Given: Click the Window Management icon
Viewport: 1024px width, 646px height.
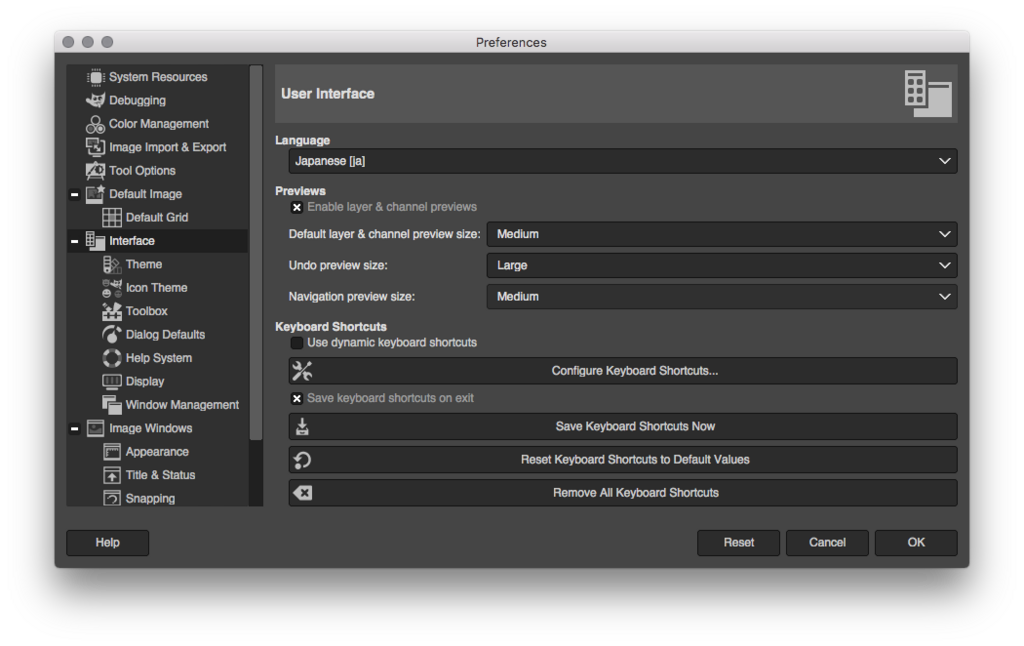Looking at the screenshot, I should point(112,405).
